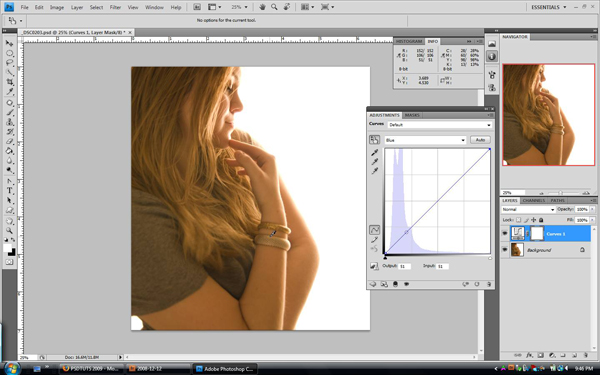600x375 pixels.
Task: Select the Blur tool
Action: pyautogui.click(x=10, y=160)
